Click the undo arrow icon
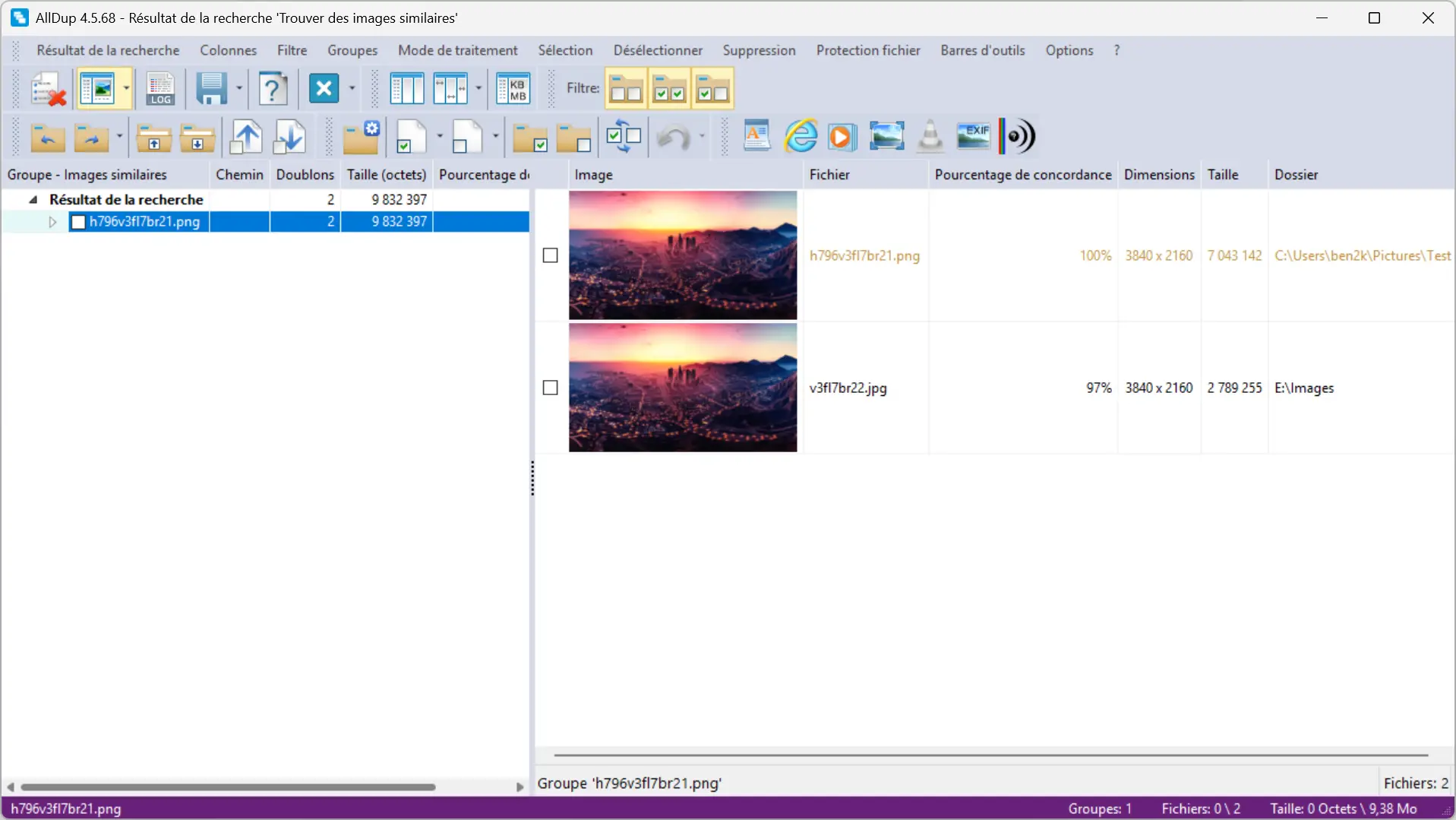The width and height of the screenshot is (1456, 820). pyautogui.click(x=673, y=138)
